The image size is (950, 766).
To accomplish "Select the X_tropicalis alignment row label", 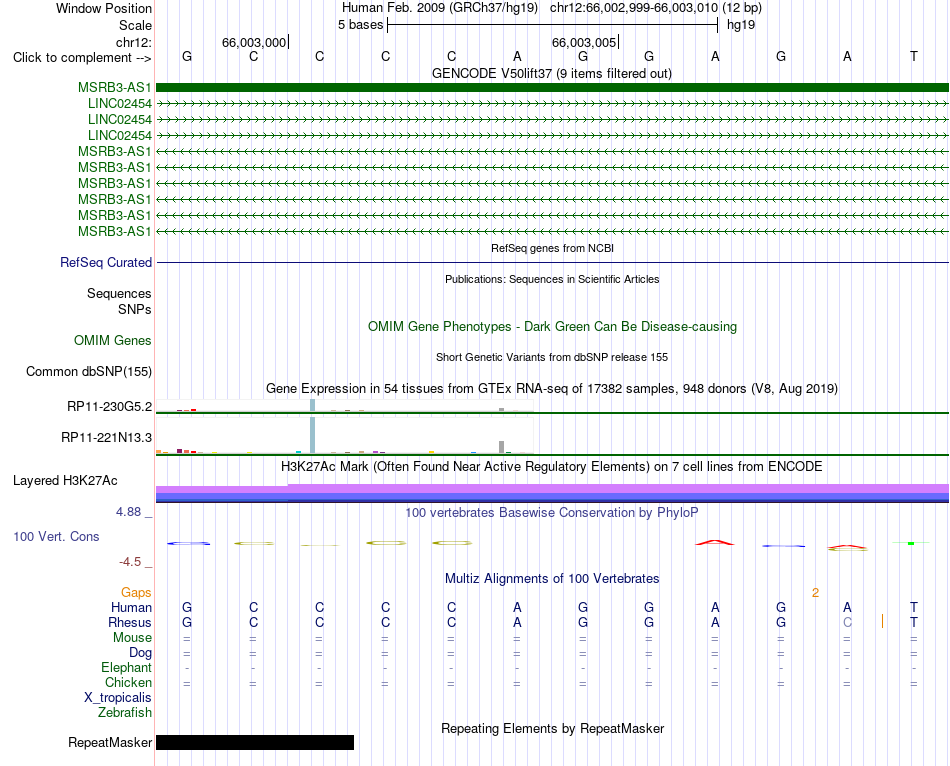I will (118, 698).
